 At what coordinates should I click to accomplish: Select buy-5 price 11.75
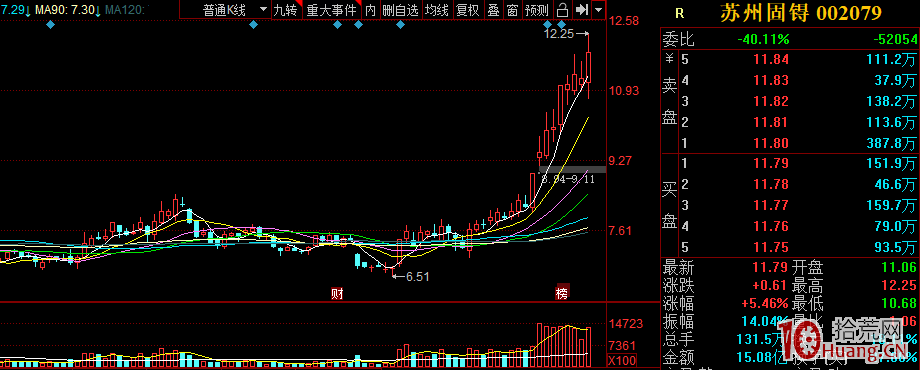point(771,247)
